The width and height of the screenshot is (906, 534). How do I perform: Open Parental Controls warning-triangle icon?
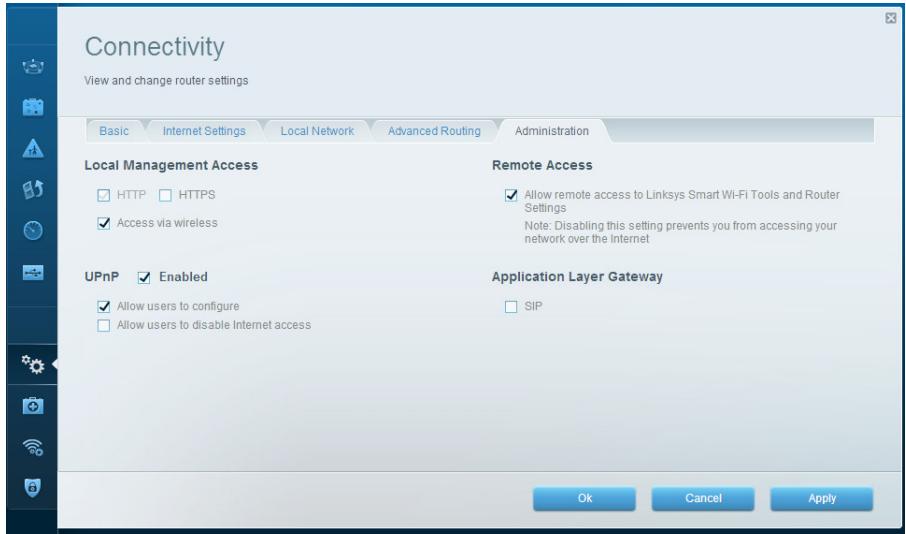(x=33, y=149)
